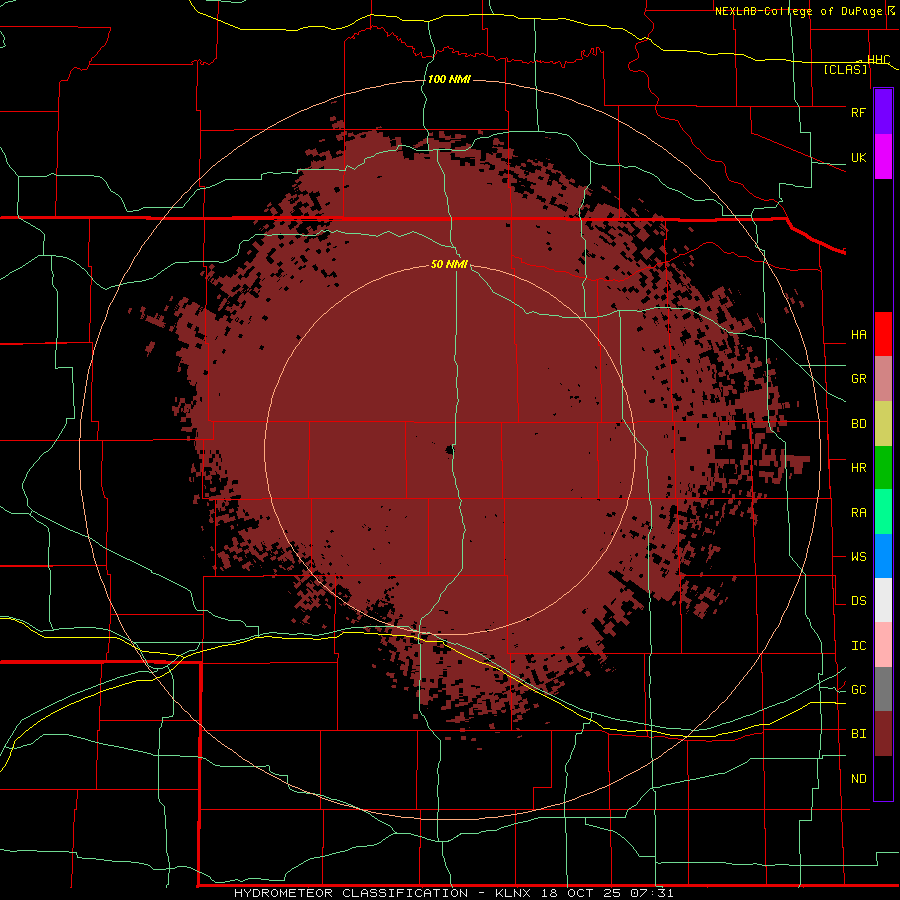Viewport: 900px width, 900px height.
Task: Click the HHC product code text
Action: tap(879, 60)
